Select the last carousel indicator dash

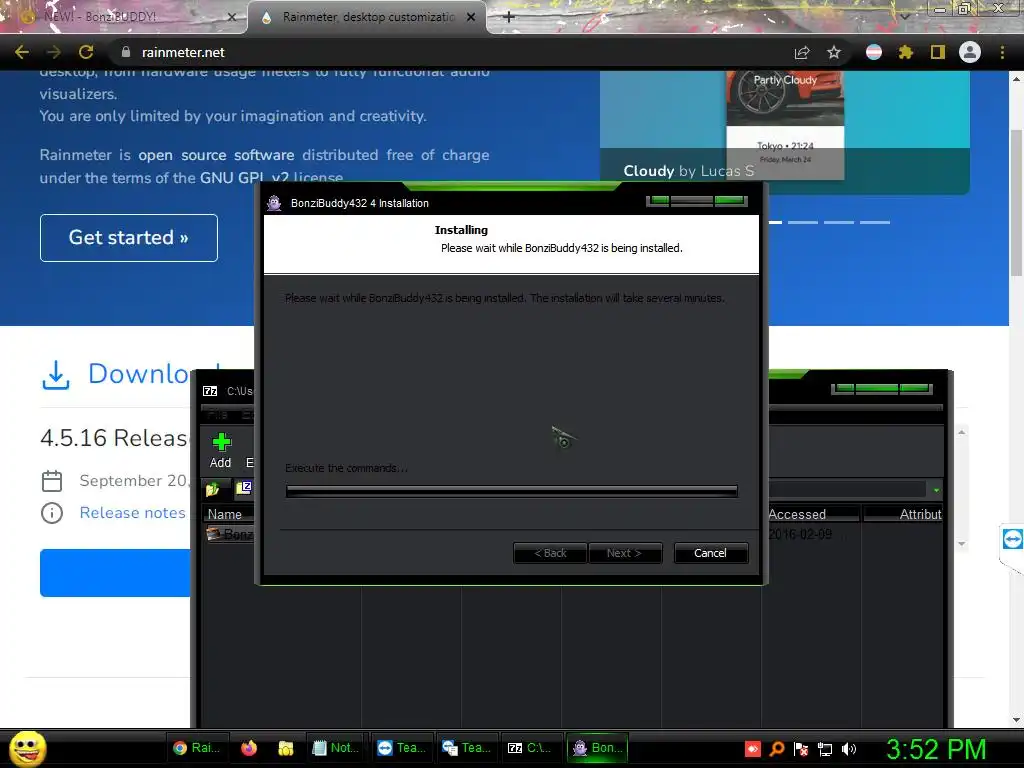[x=874, y=222]
